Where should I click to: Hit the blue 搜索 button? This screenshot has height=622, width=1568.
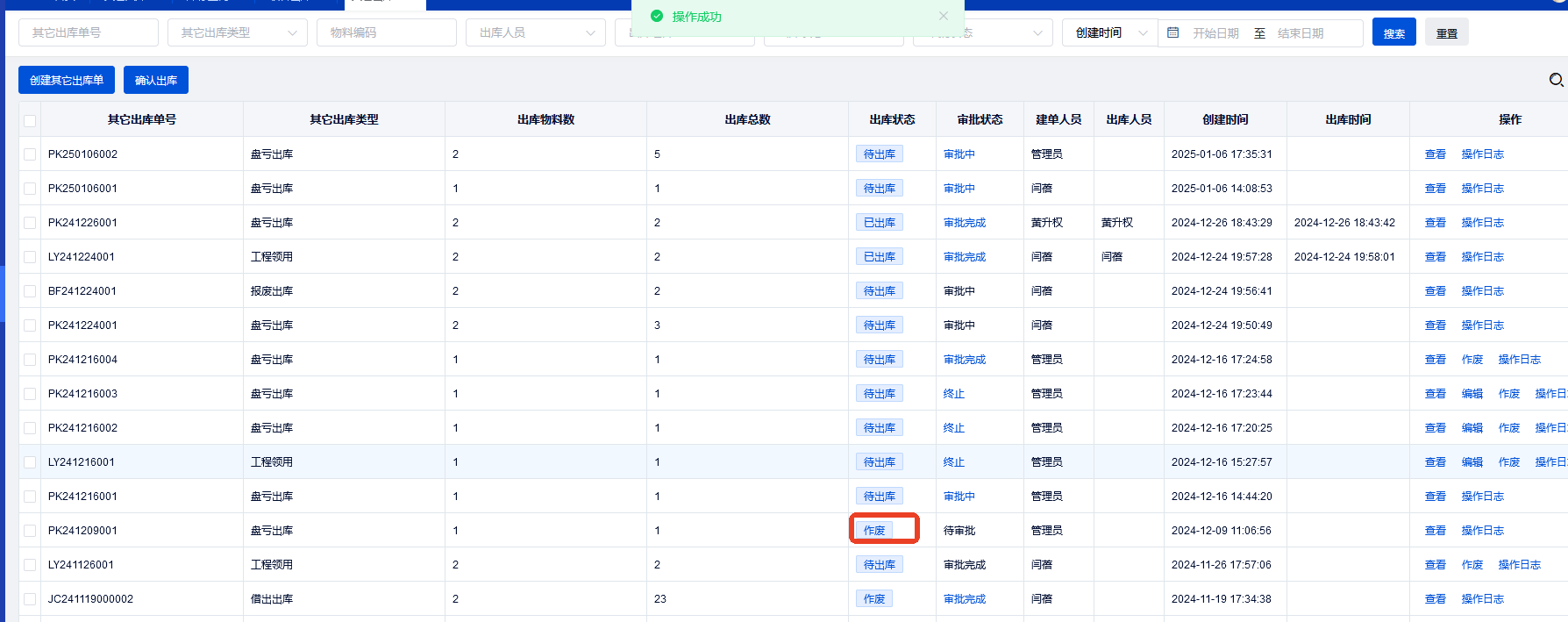[1393, 32]
